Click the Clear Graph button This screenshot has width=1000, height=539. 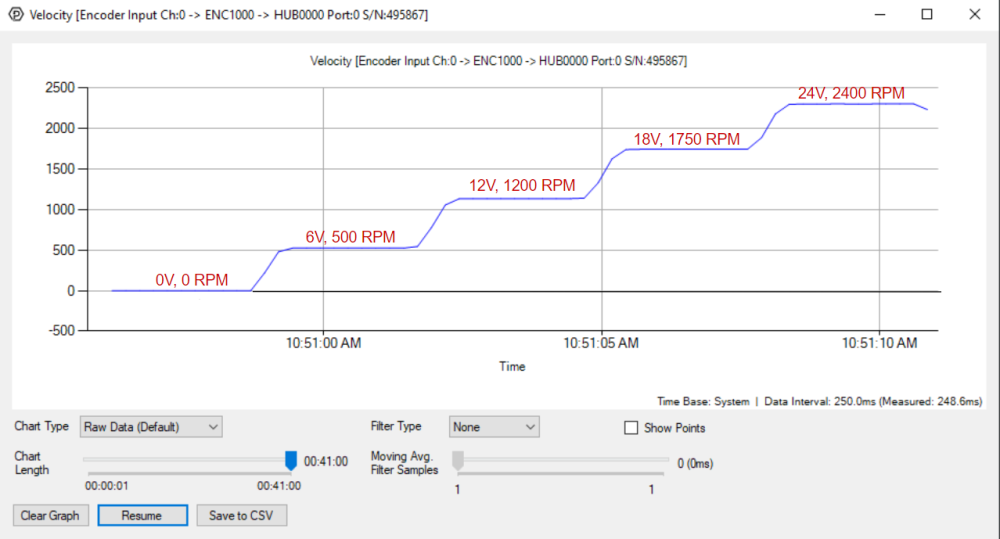[x=52, y=516]
